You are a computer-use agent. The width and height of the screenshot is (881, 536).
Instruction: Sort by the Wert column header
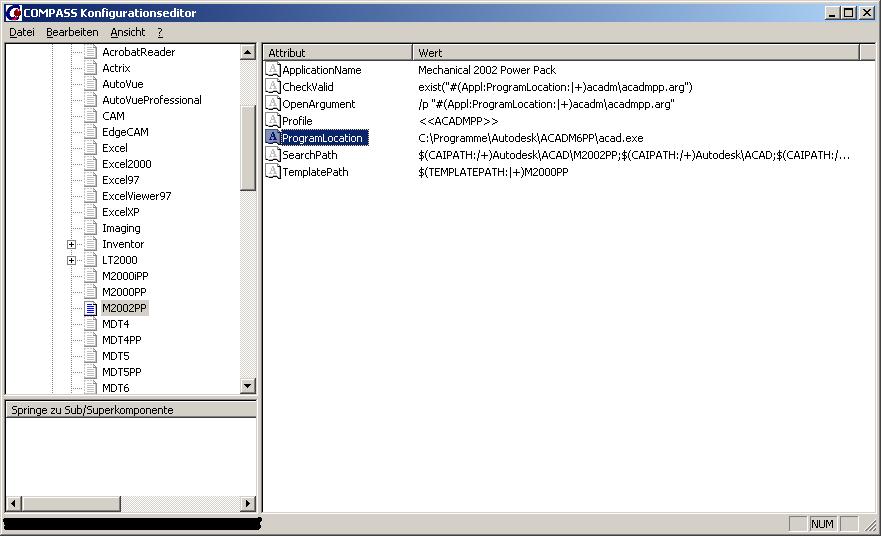point(636,53)
